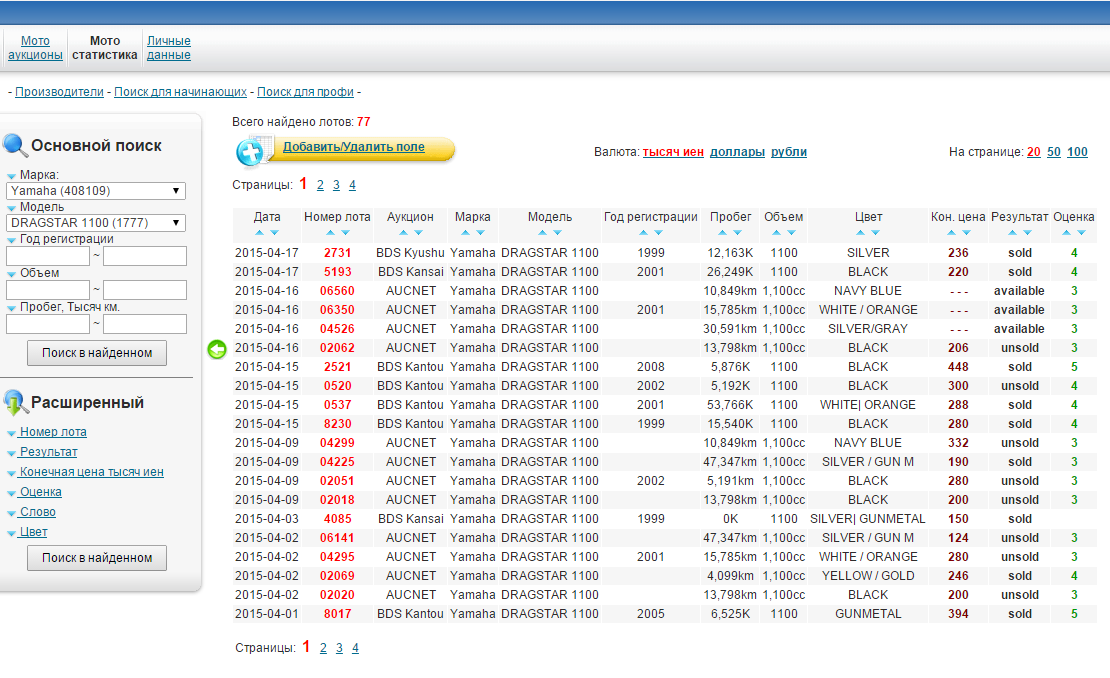
Task: Sort Пробег column ascending
Action: click(722, 233)
